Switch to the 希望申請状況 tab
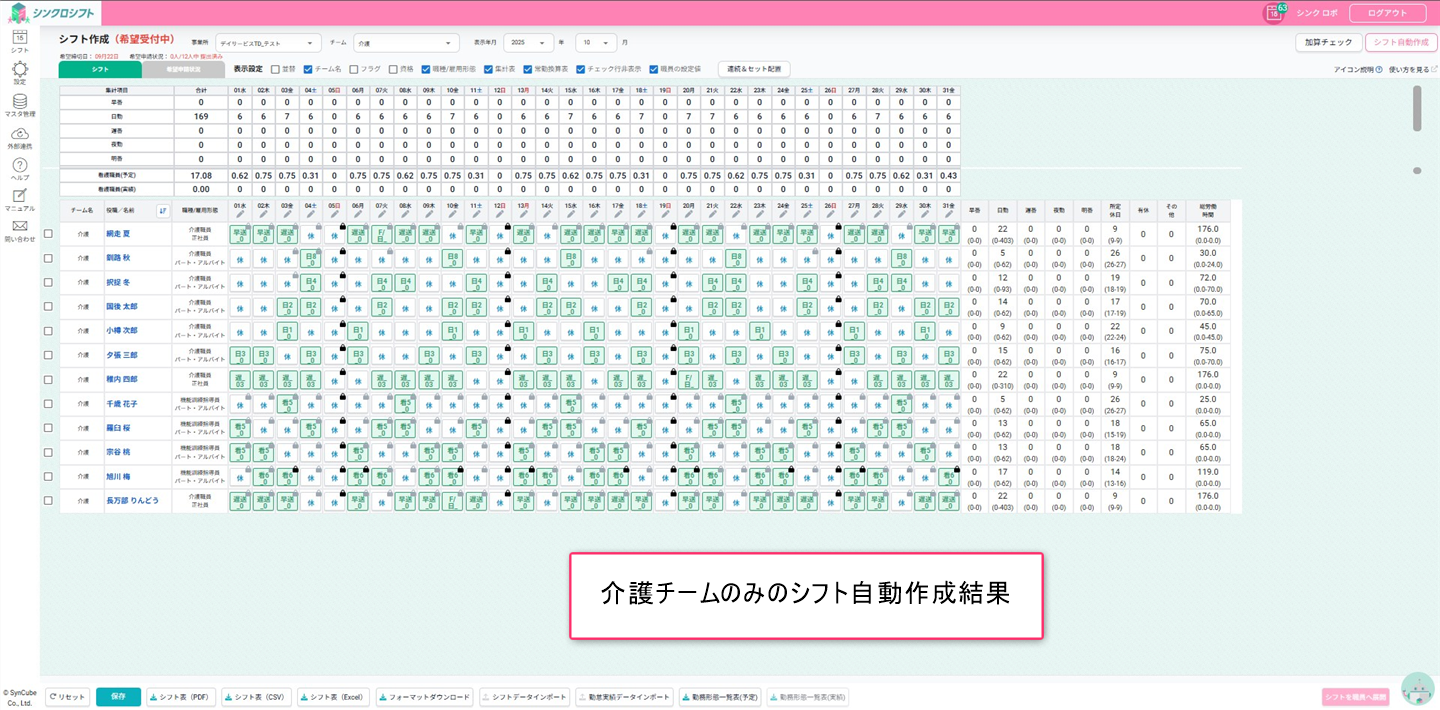The height and width of the screenshot is (710, 1440). pos(183,70)
